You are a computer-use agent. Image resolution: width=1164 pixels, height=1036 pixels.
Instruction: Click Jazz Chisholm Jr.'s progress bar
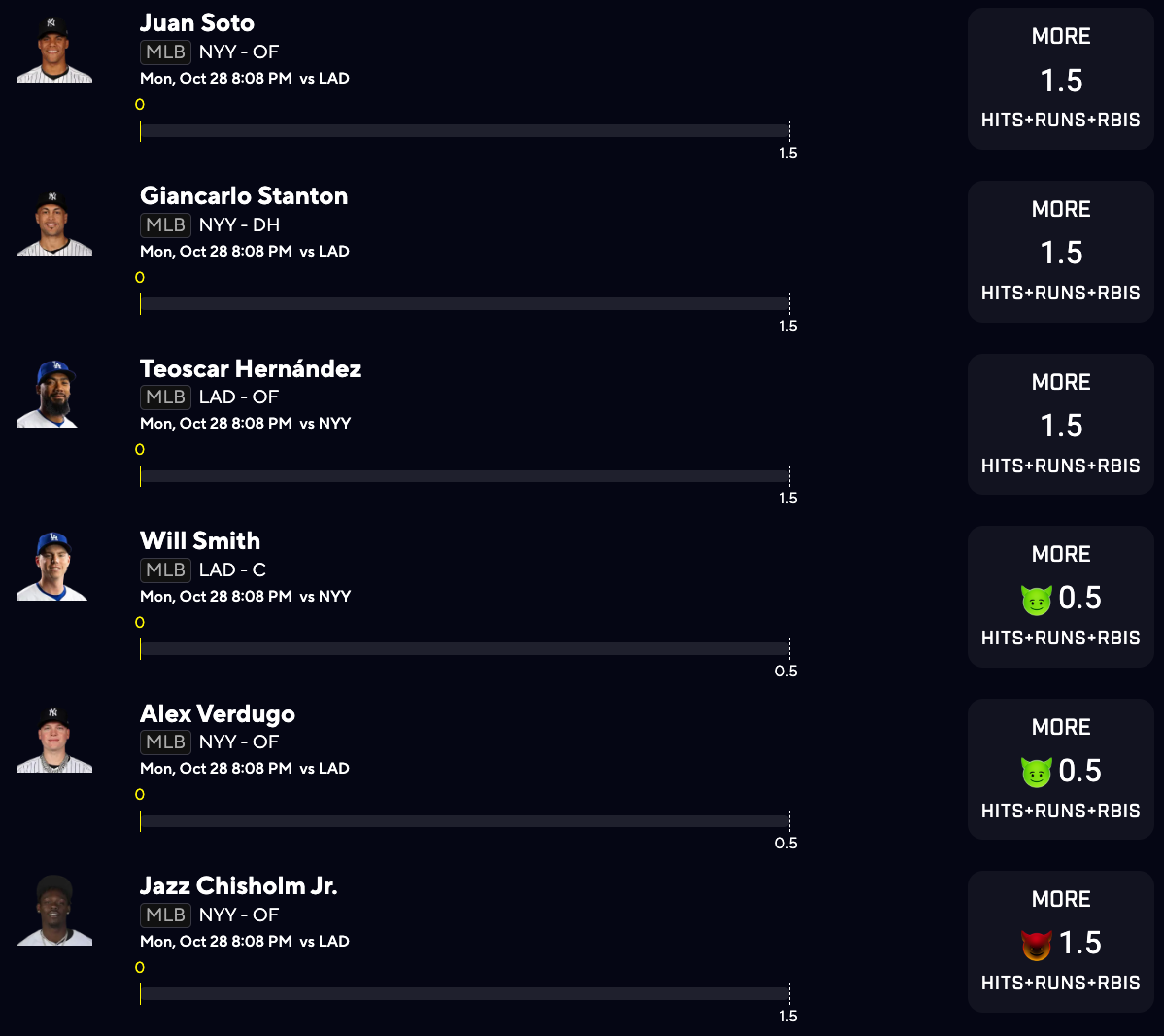click(464, 993)
